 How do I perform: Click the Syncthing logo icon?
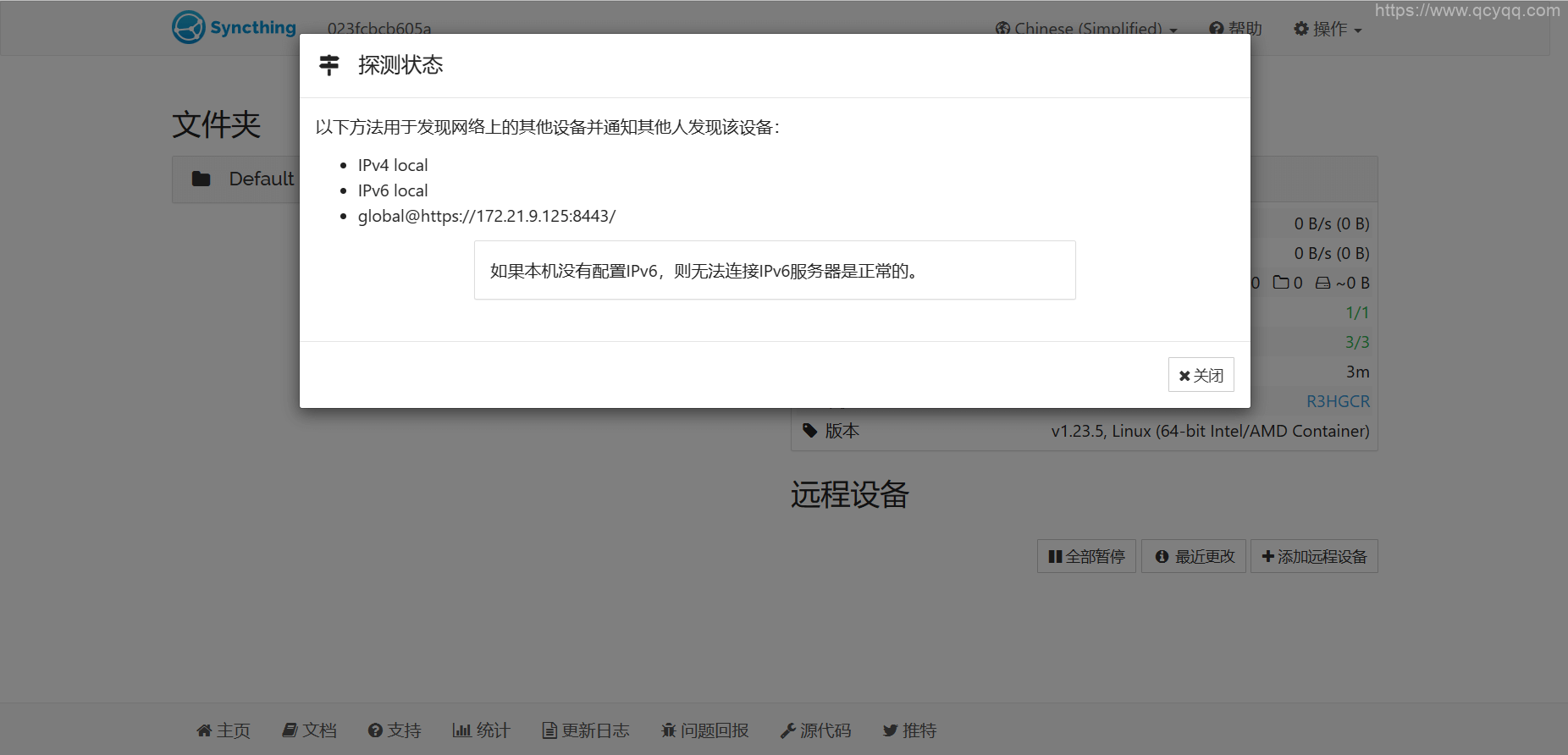[188, 27]
